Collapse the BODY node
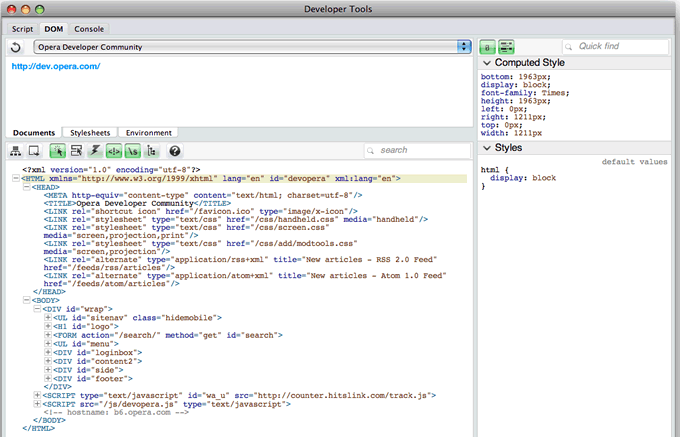 (x=26, y=300)
